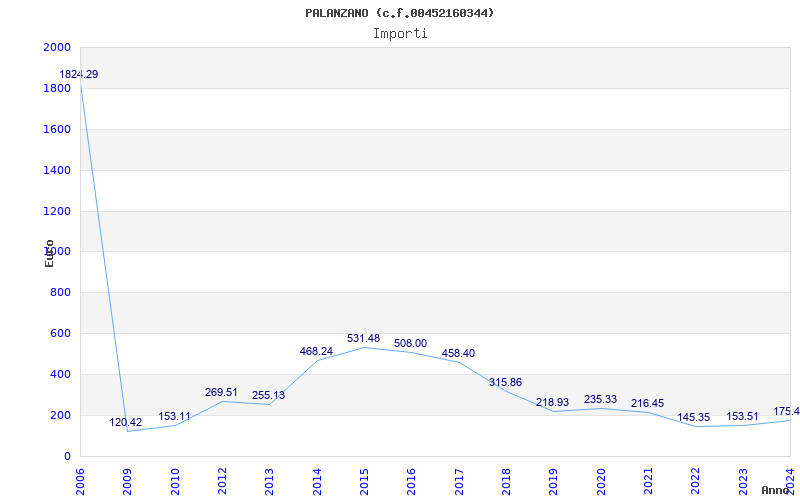Click year 2020 on x-axis

601,482
